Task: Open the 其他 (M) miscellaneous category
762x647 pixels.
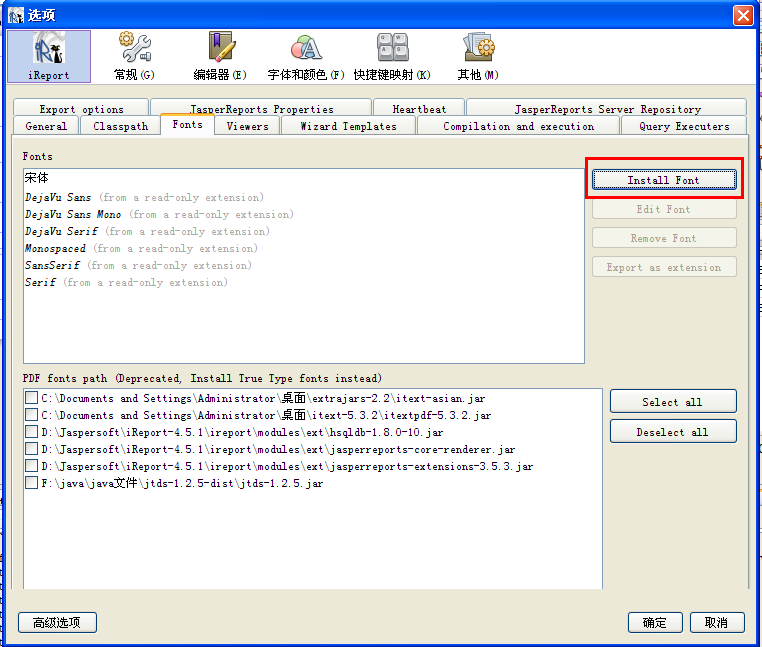Action: pyautogui.click(x=478, y=56)
